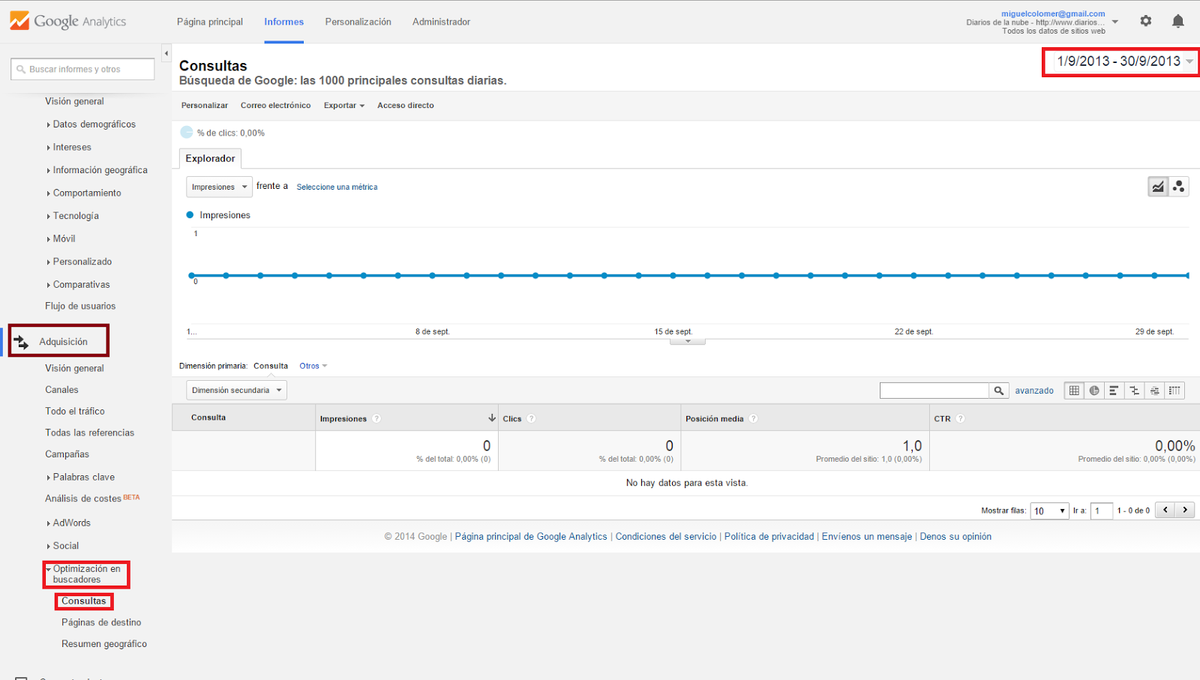Switch to motion chart view
The height and width of the screenshot is (680, 1200).
point(1179,186)
